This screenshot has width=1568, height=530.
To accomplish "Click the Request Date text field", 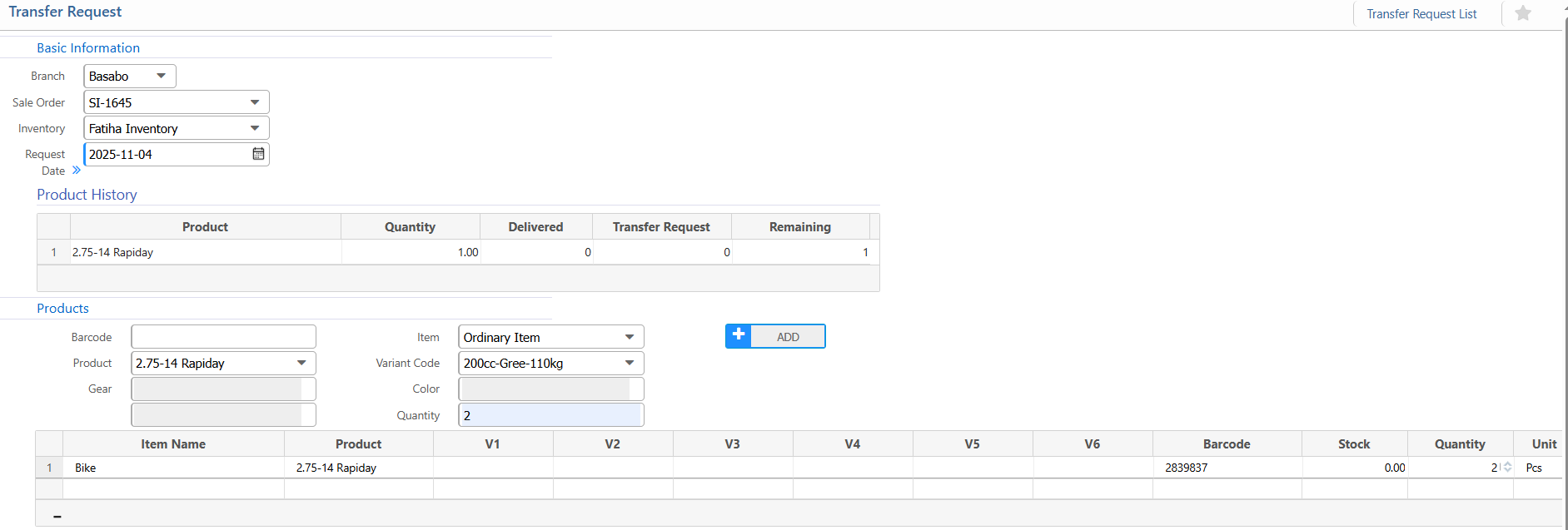I will point(167,154).
